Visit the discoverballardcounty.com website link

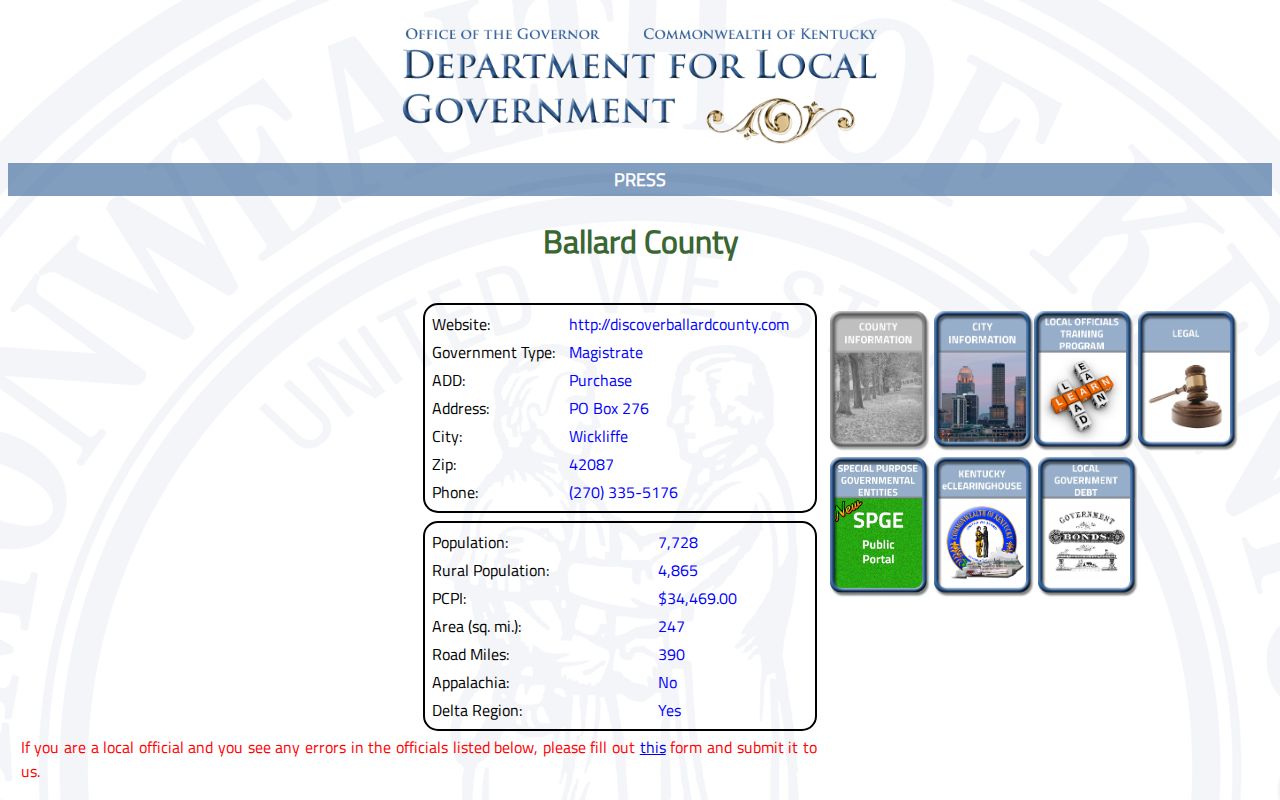pyautogui.click(x=679, y=325)
